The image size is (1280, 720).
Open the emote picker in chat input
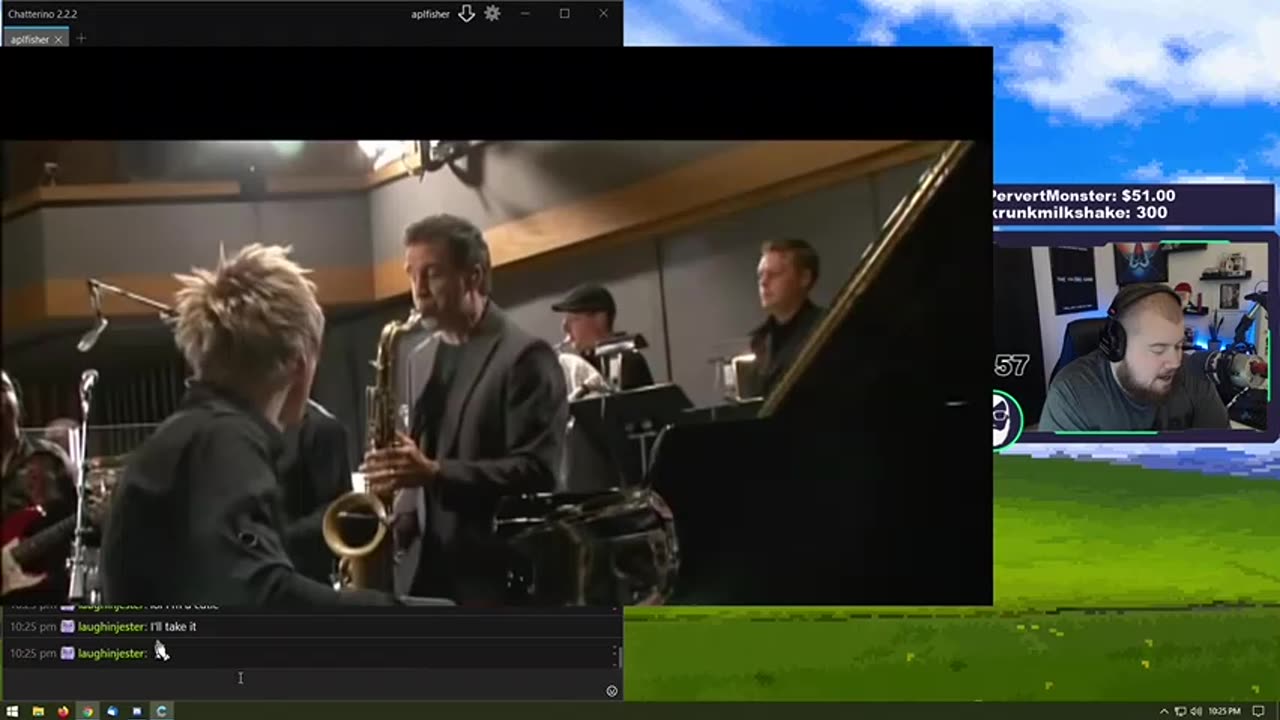click(x=612, y=691)
